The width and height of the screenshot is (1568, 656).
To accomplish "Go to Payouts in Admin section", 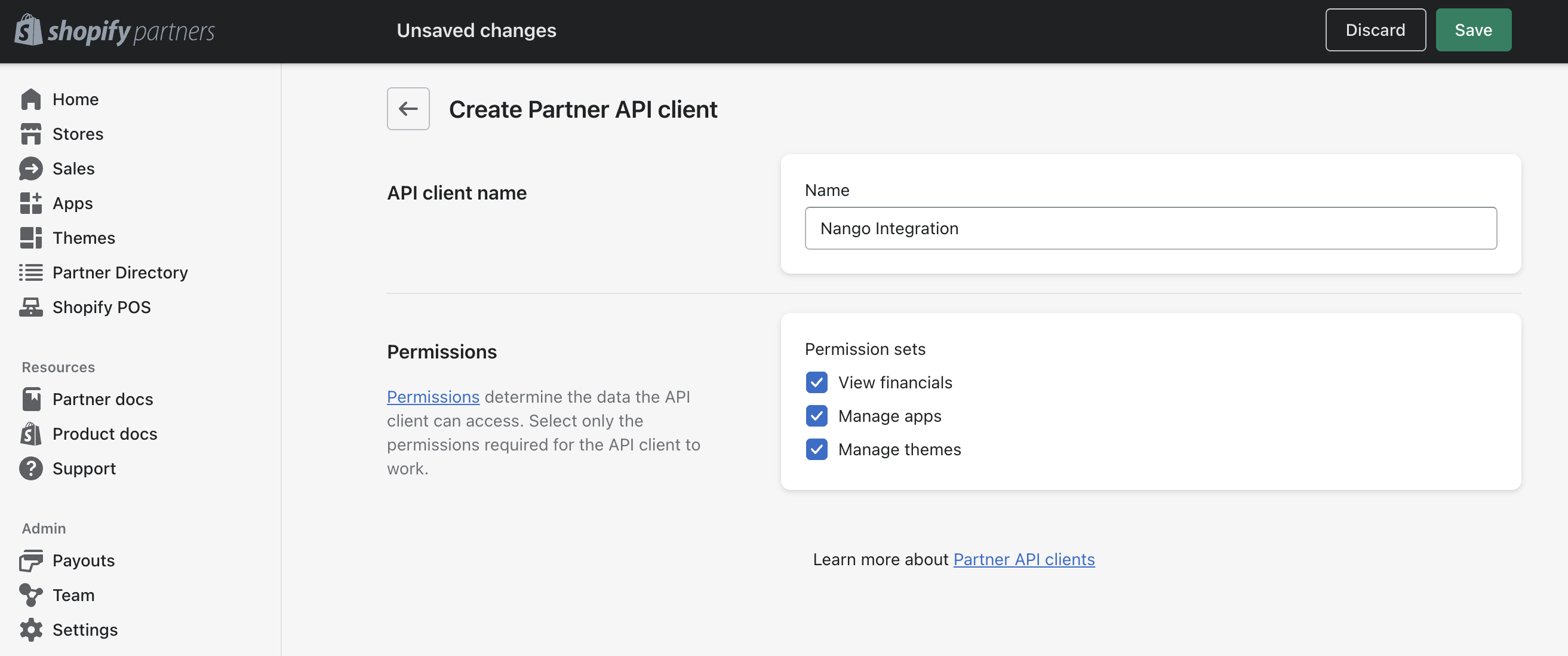I will click(84, 560).
